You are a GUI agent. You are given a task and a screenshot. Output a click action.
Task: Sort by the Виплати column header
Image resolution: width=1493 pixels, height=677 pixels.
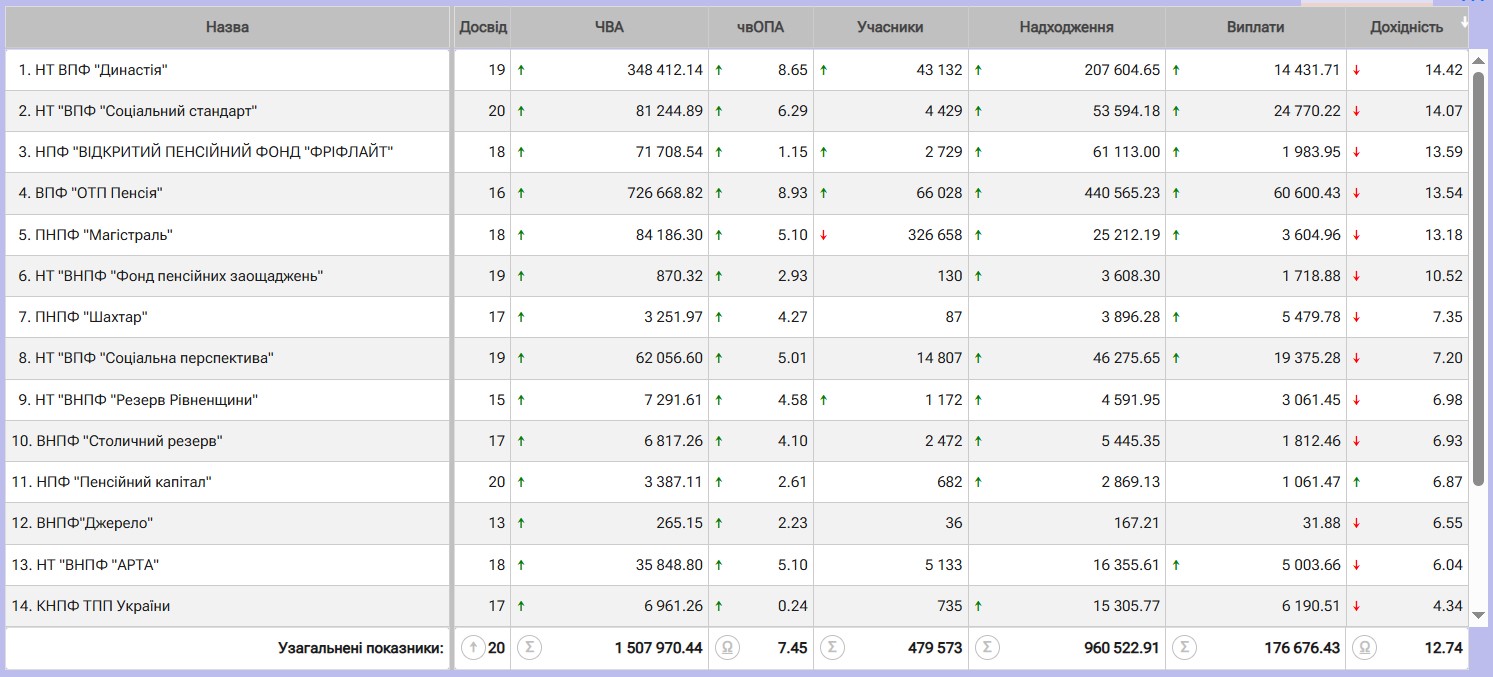(x=1255, y=27)
